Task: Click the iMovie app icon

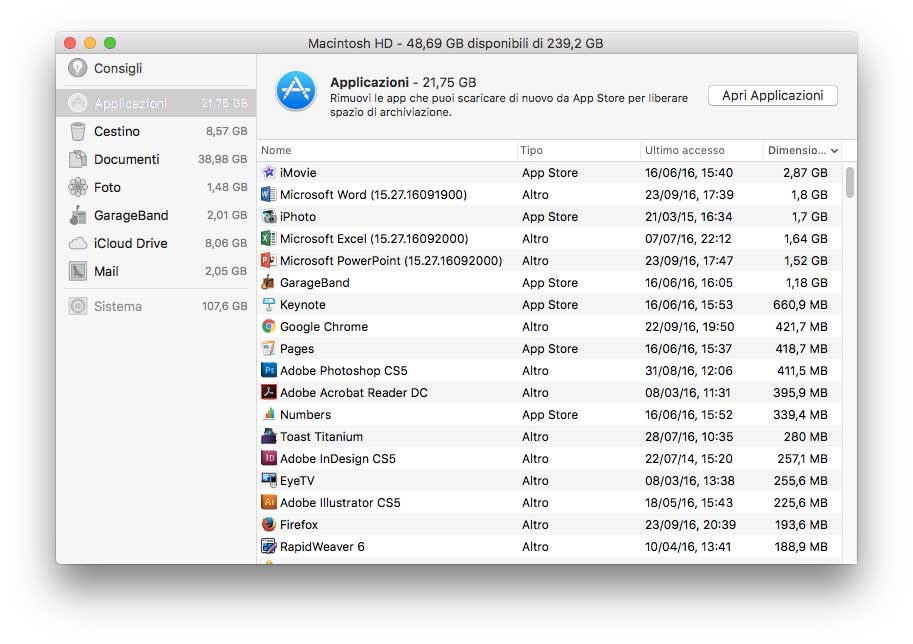Action: pos(268,173)
